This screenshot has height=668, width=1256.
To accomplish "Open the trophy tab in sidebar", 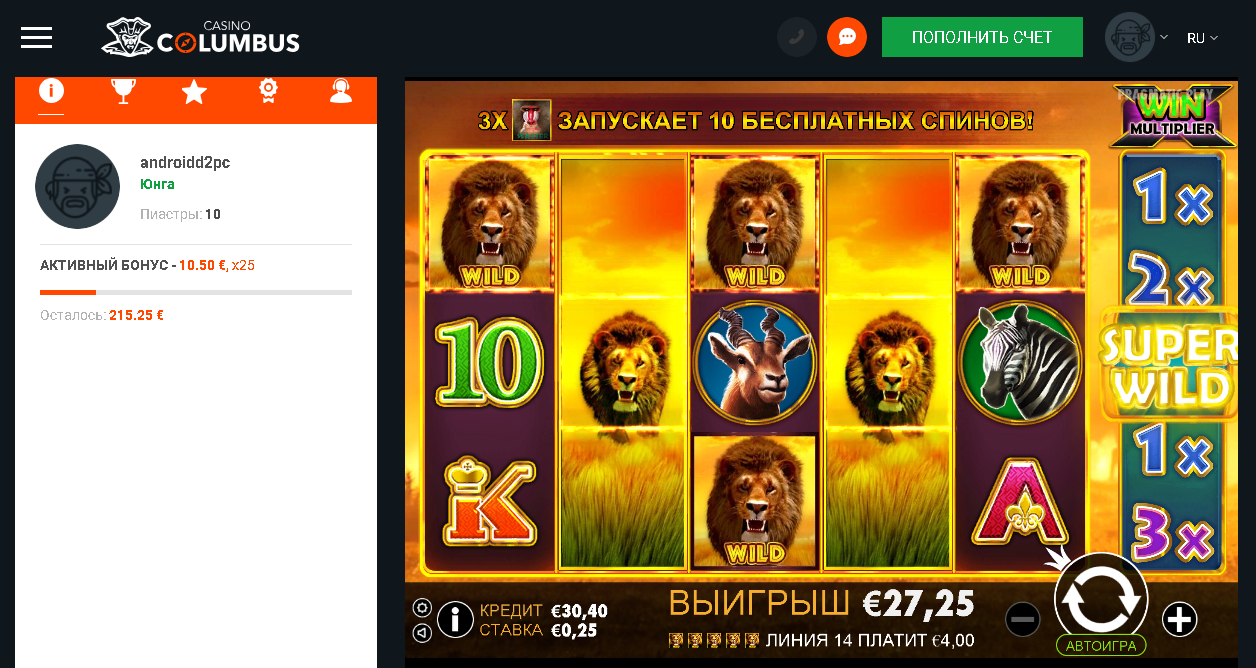I will click(123, 92).
